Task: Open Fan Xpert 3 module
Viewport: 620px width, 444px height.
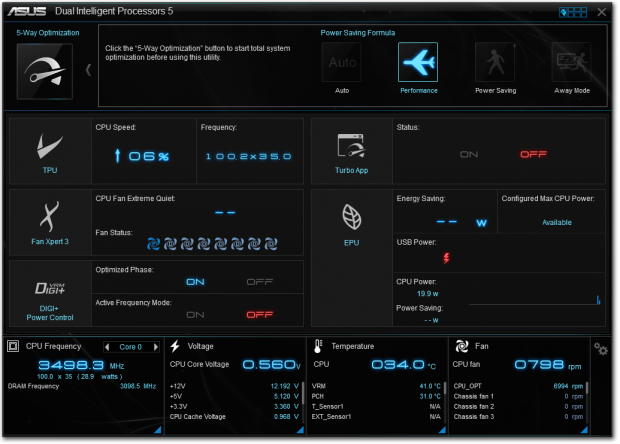Action: pos(50,220)
